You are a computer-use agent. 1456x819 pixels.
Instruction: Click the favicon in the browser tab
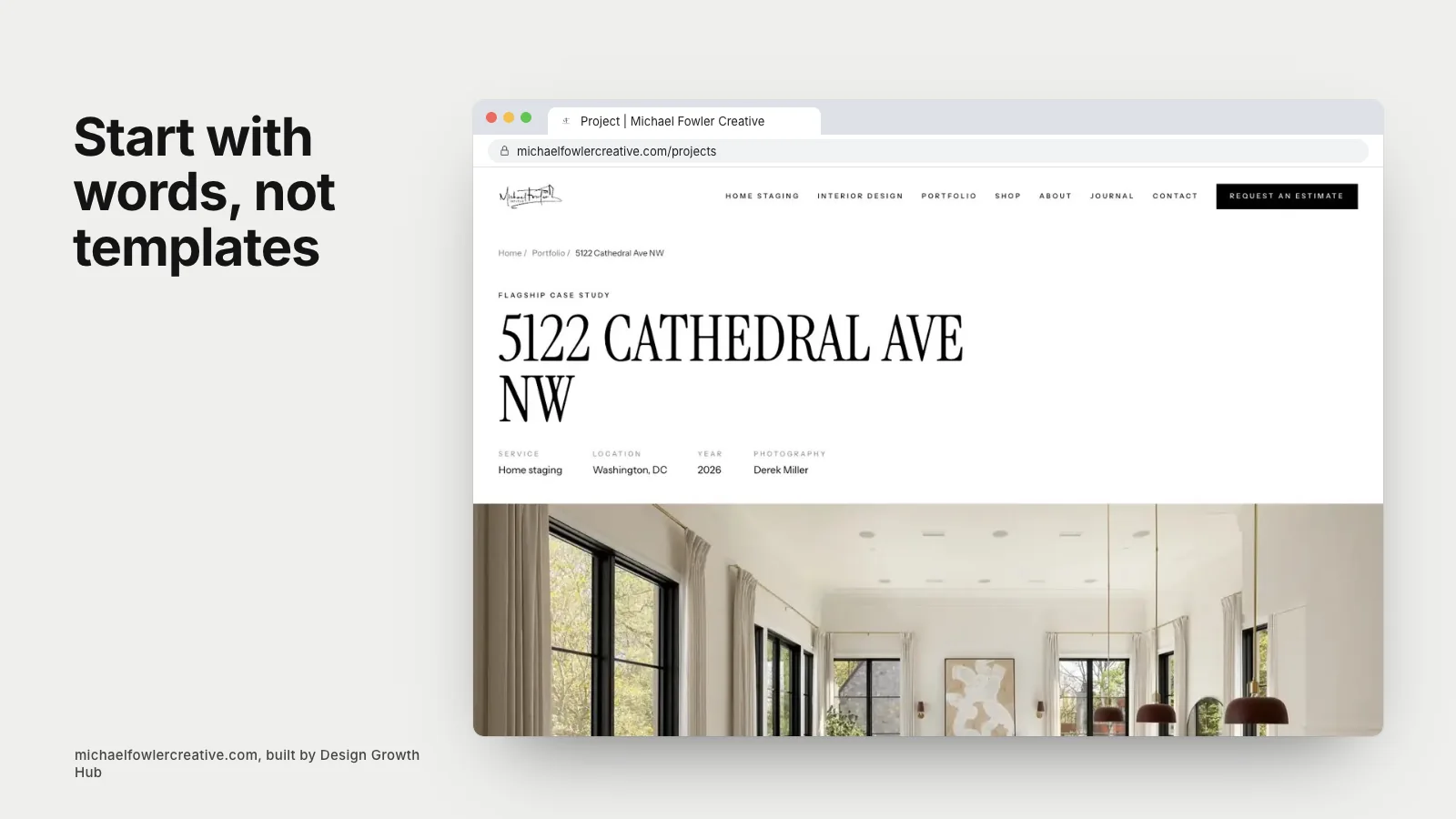[566, 121]
